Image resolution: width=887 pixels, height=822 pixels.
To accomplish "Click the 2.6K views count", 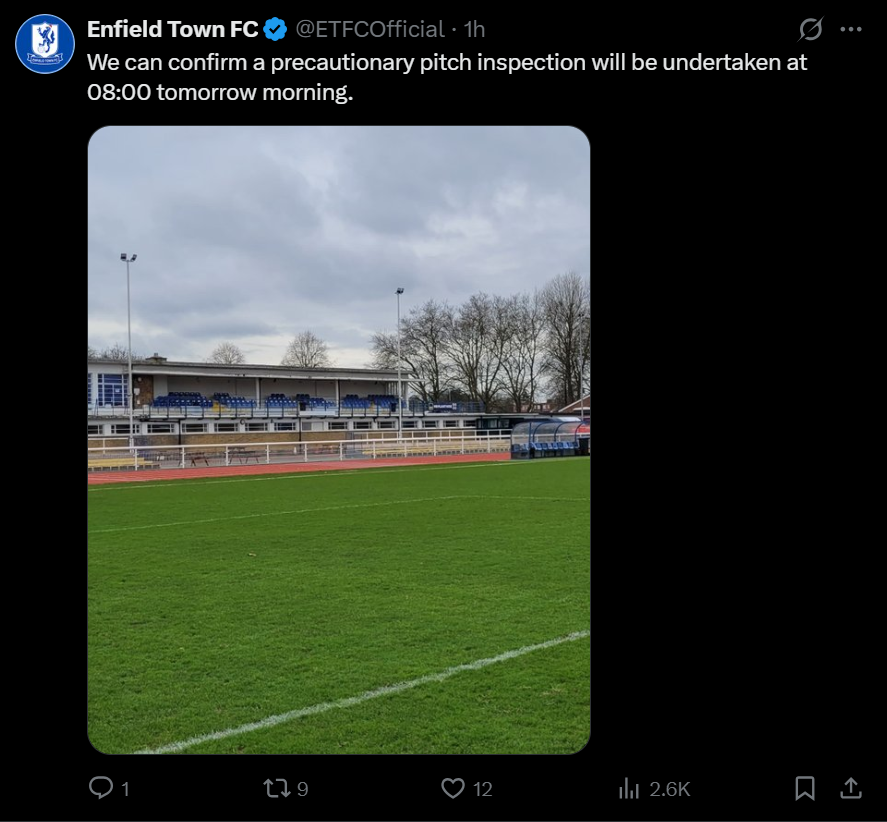I will [670, 789].
